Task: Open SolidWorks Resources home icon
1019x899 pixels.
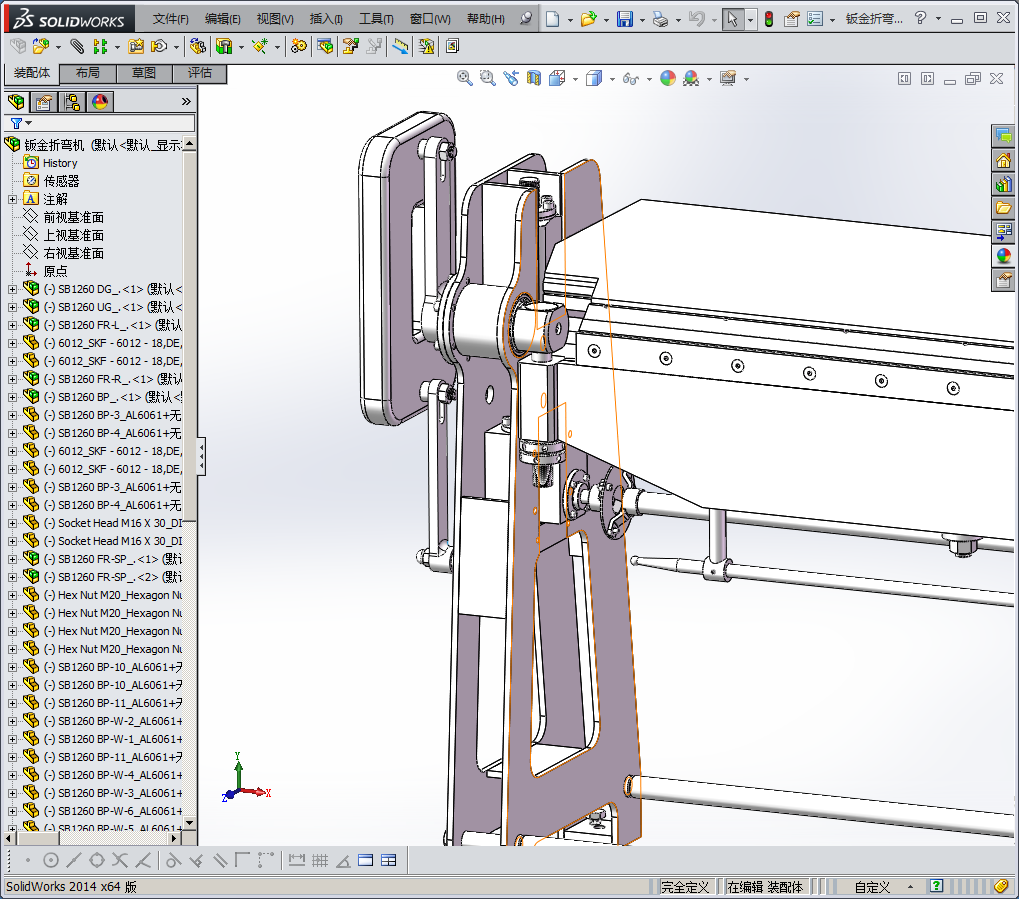Action: pyautogui.click(x=1003, y=160)
